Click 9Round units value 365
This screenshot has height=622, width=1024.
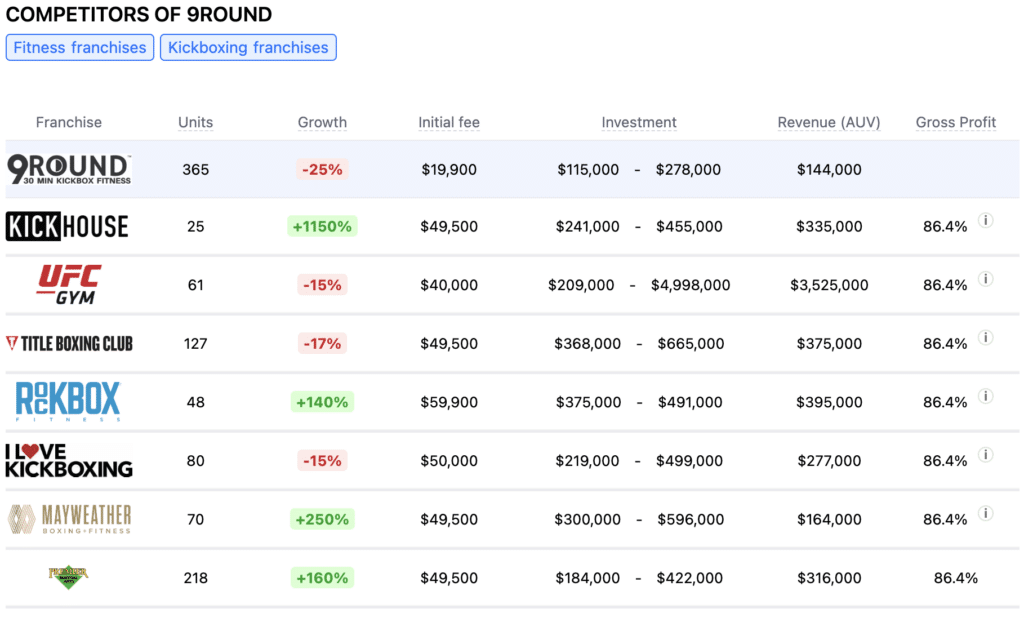(x=195, y=169)
